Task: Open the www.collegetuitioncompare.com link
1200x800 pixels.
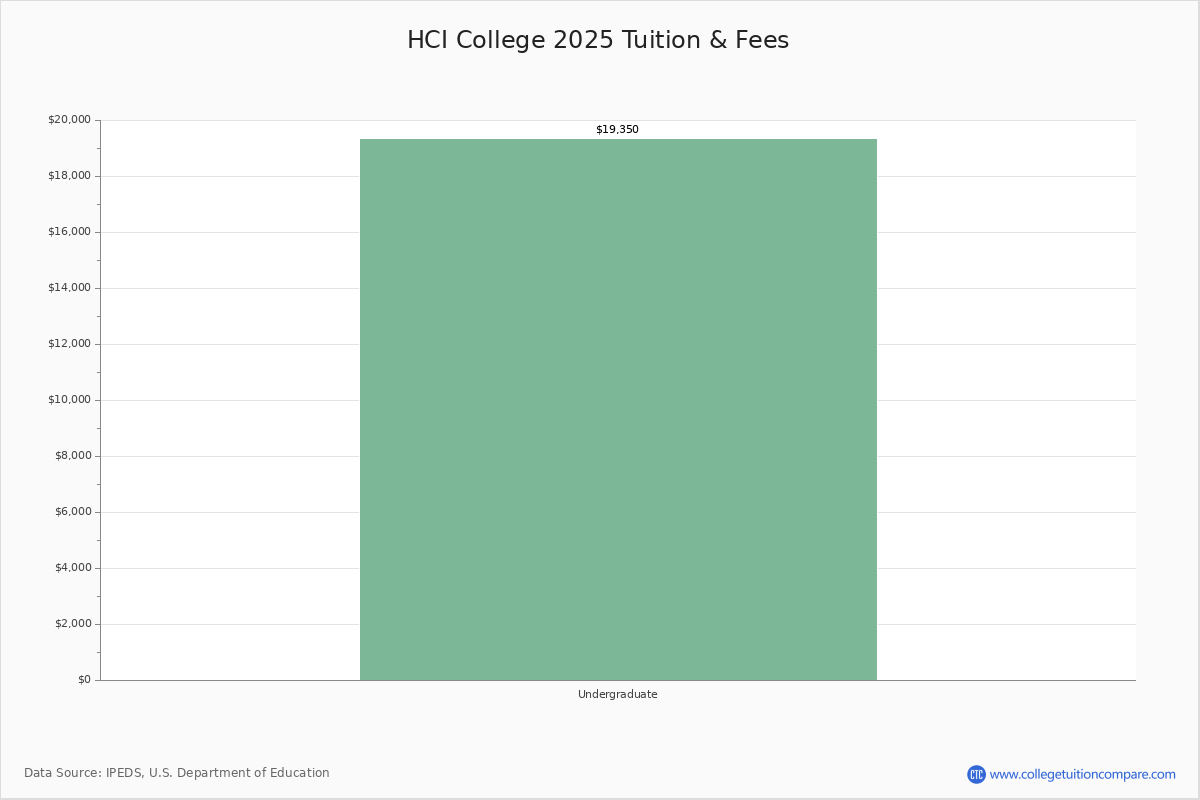Action: (x=1082, y=774)
